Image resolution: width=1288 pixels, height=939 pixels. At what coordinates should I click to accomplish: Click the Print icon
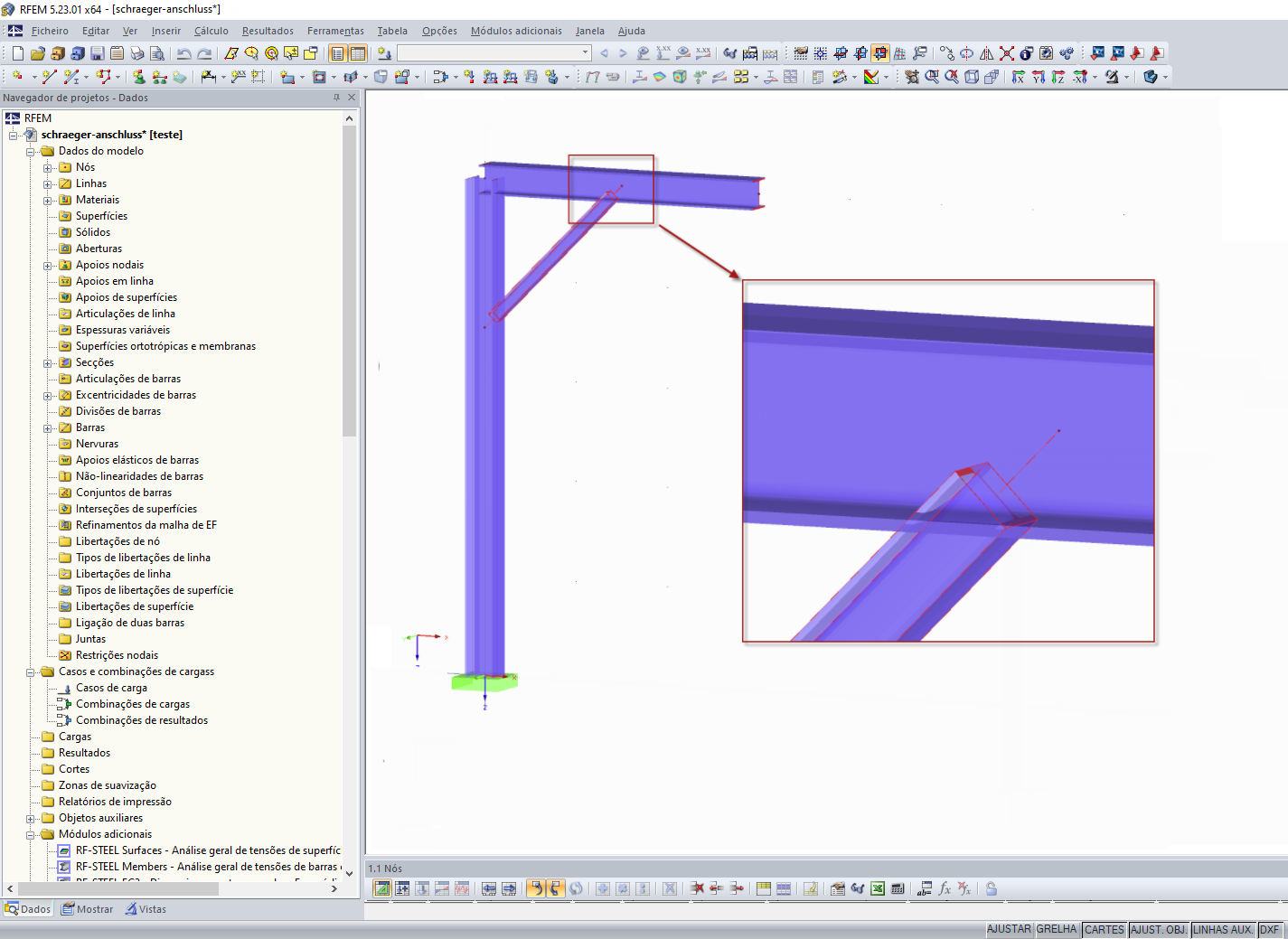(137, 53)
